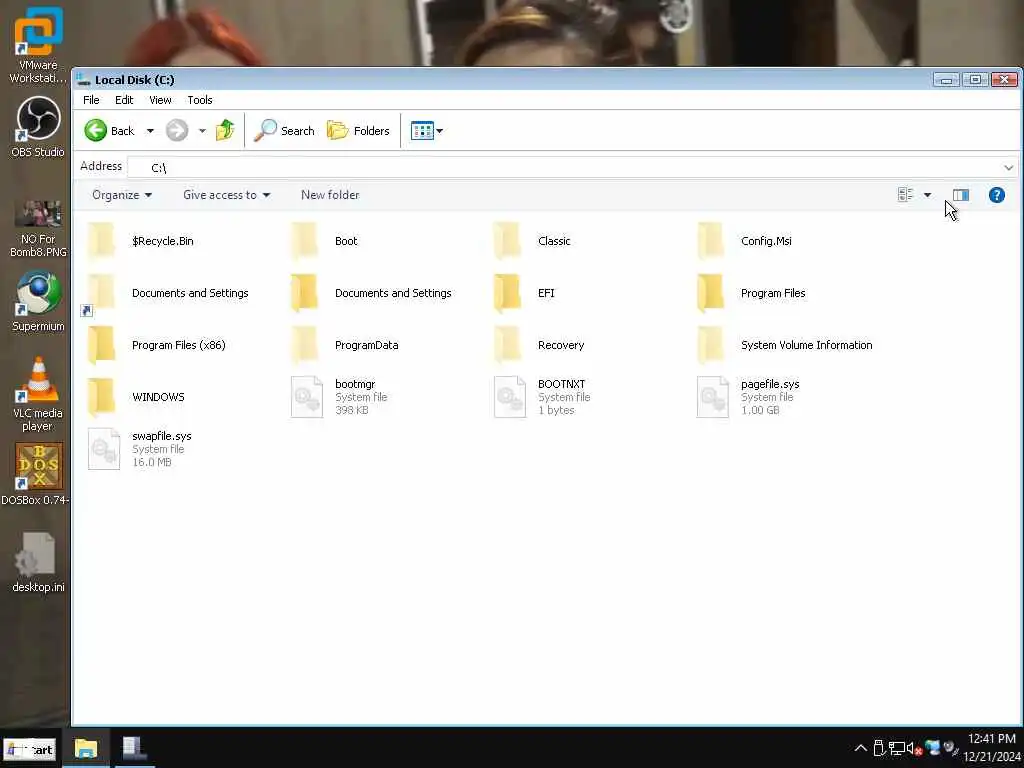Click the network tray icon
The image size is (1024, 768).
point(897,749)
